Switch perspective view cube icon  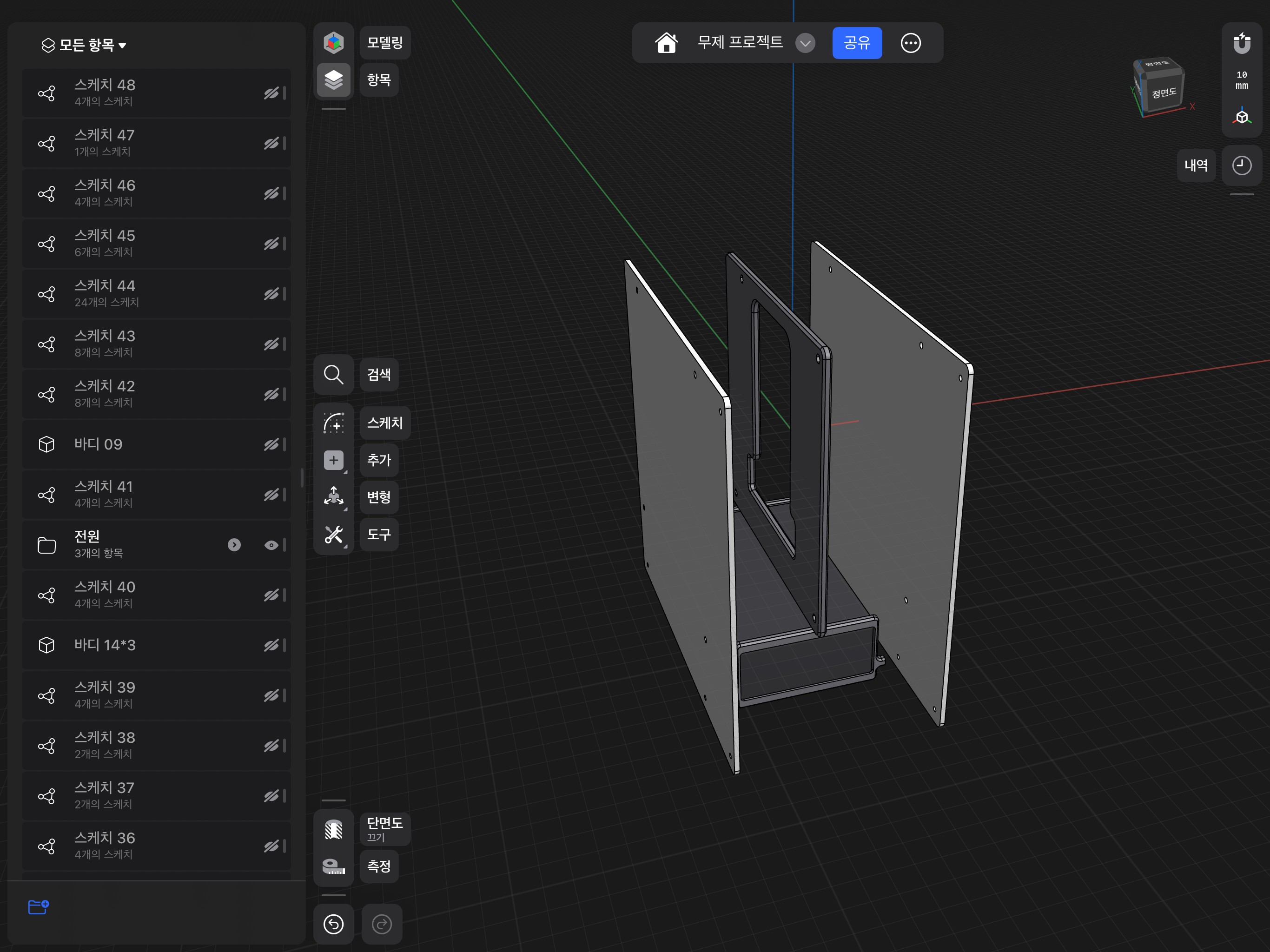tap(1241, 117)
